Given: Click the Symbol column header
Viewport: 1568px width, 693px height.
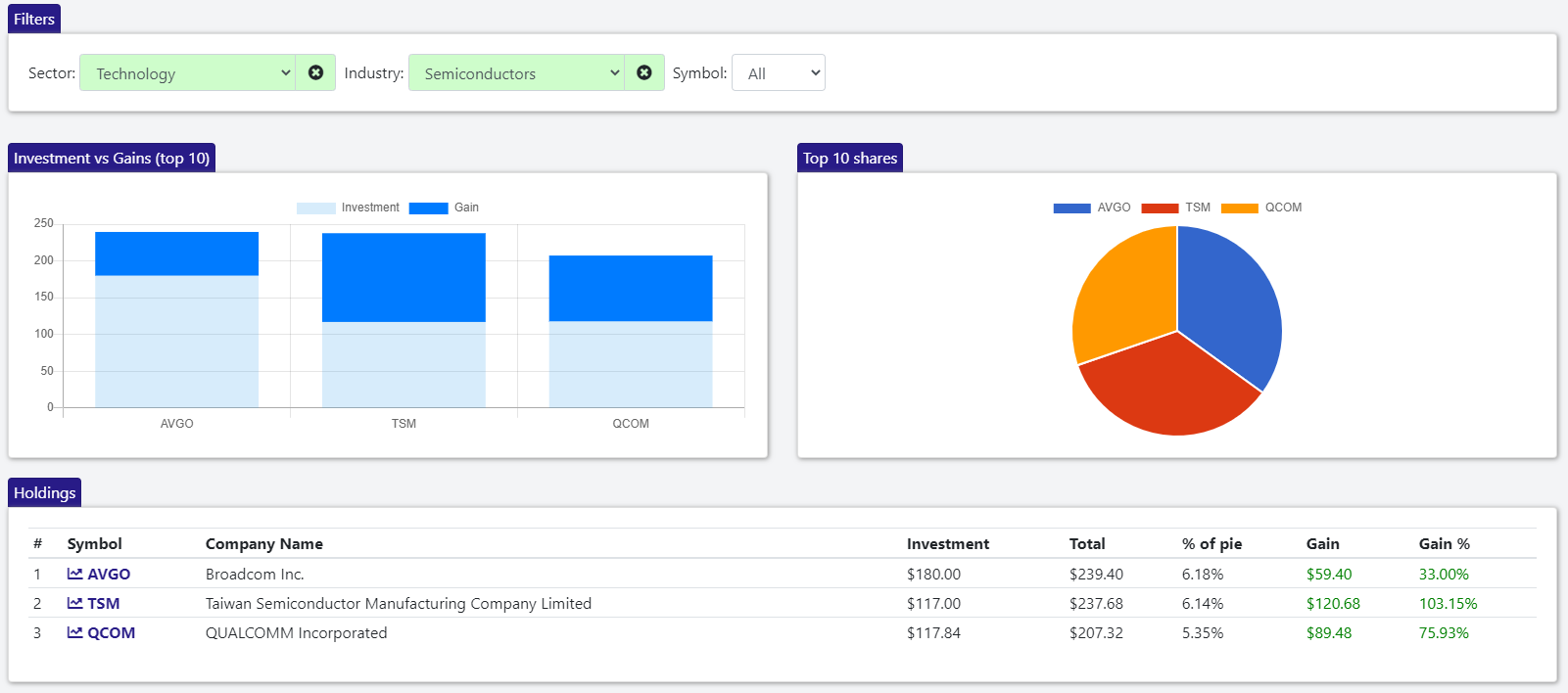Looking at the screenshot, I should [x=95, y=544].
